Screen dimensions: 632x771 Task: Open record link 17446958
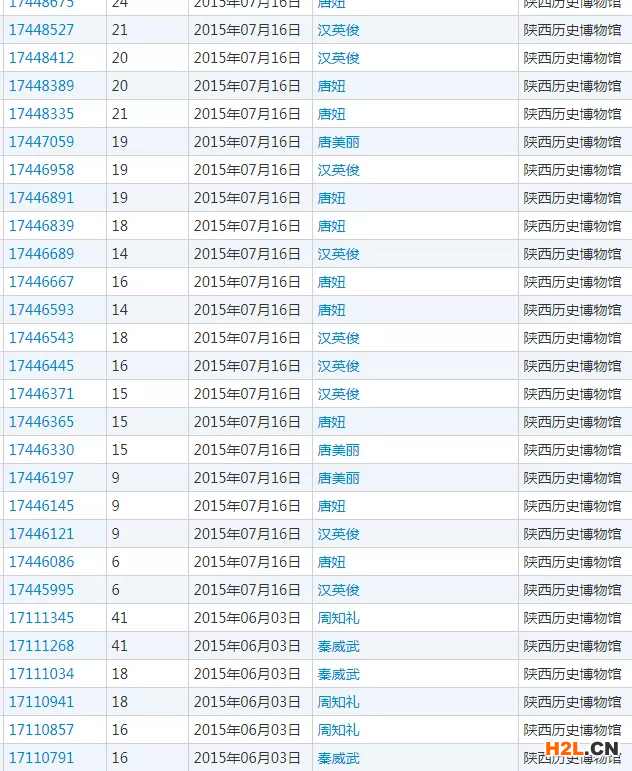41,170
